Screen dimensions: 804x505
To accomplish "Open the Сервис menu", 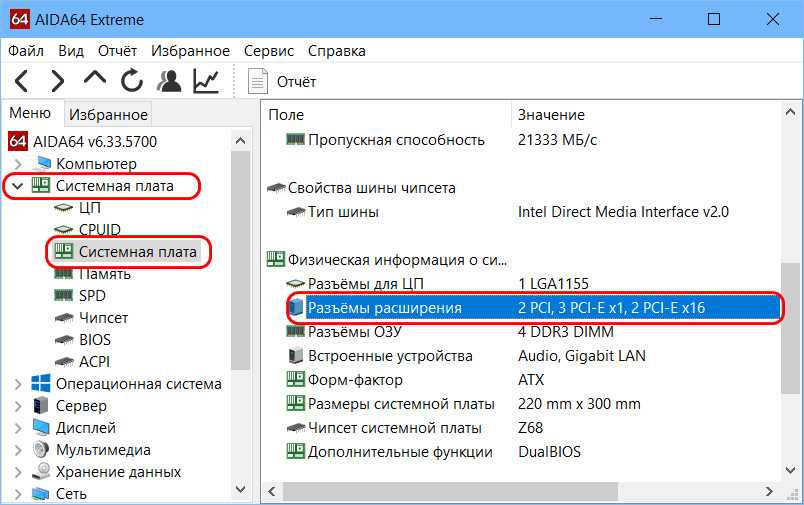I will click(x=269, y=51).
